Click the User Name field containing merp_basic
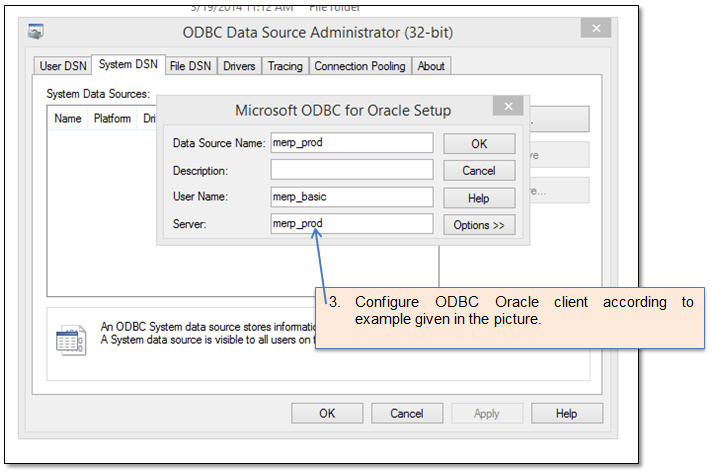The height and width of the screenshot is (473, 710). coord(351,197)
